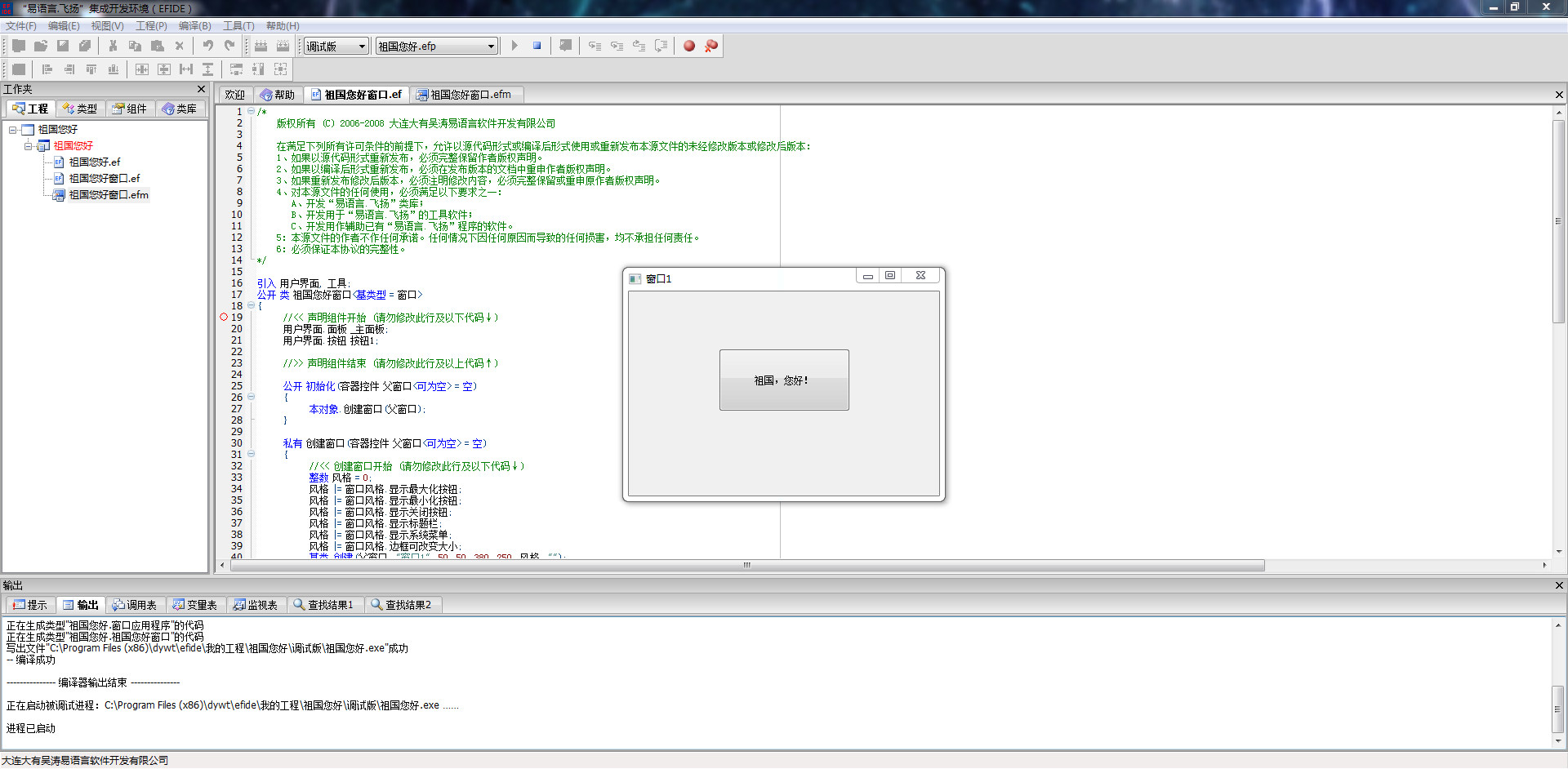Stop debugging with the blue square
The image size is (1568, 769).
537,46
